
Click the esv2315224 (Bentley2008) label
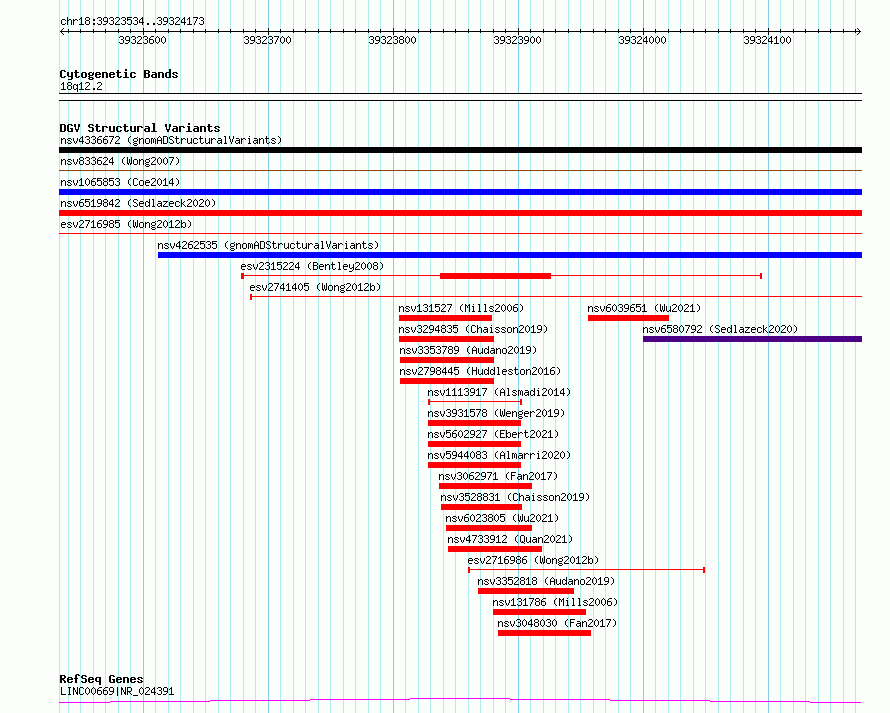pyautogui.click(x=312, y=266)
